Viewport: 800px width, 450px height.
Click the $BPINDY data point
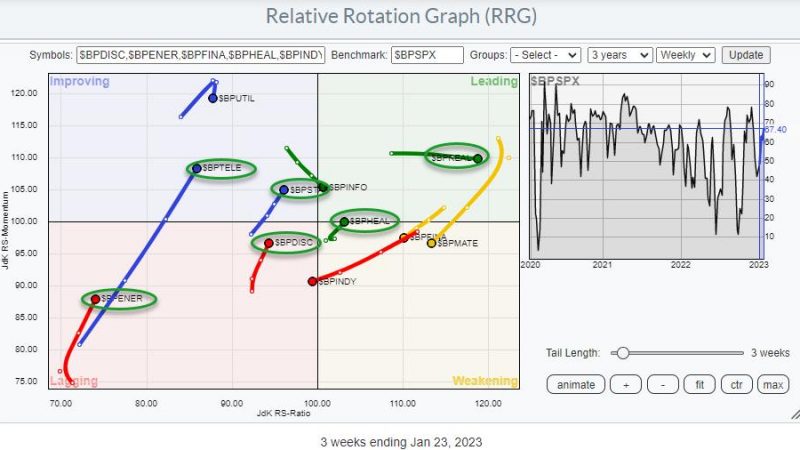tap(312, 281)
